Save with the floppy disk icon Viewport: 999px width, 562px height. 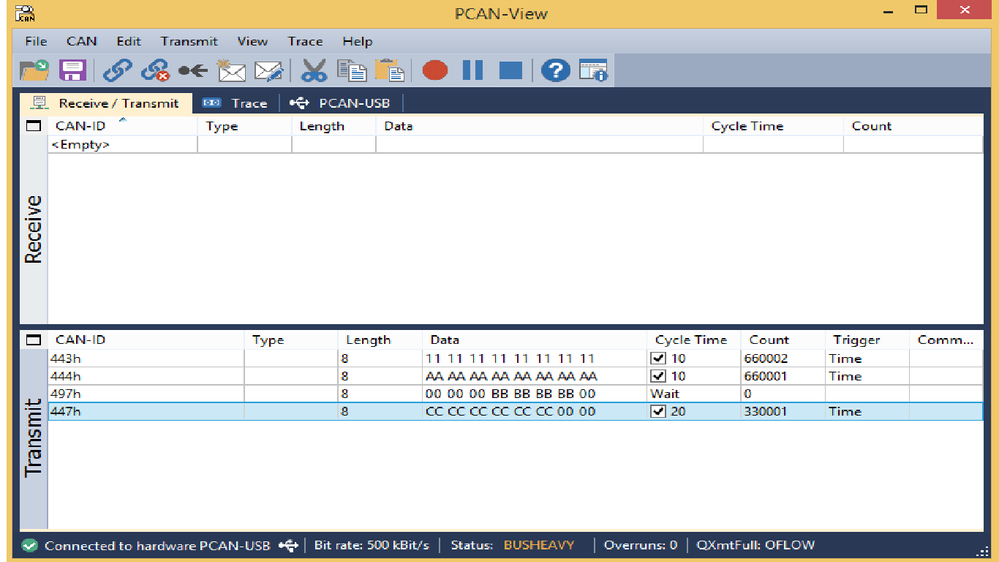73,70
